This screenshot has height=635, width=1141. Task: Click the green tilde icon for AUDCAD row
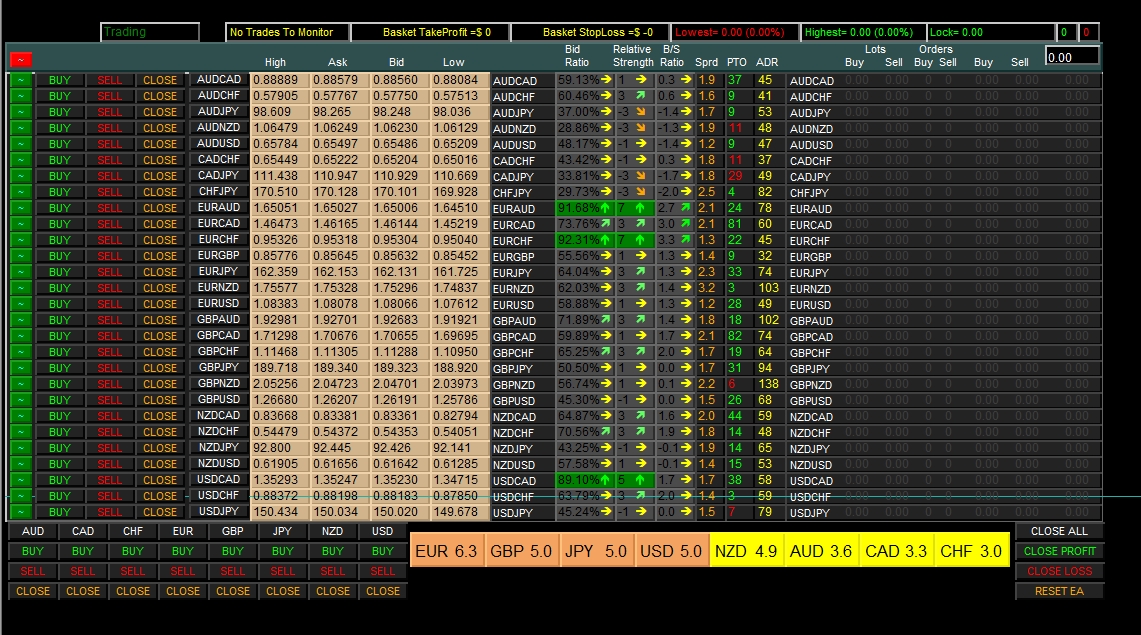[x=21, y=80]
